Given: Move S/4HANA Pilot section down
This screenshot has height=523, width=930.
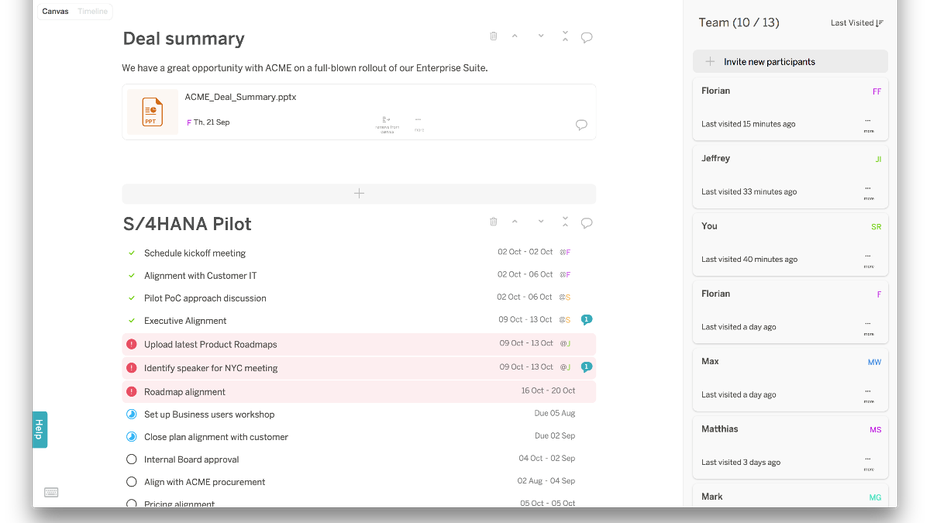Looking at the screenshot, I should (x=541, y=222).
